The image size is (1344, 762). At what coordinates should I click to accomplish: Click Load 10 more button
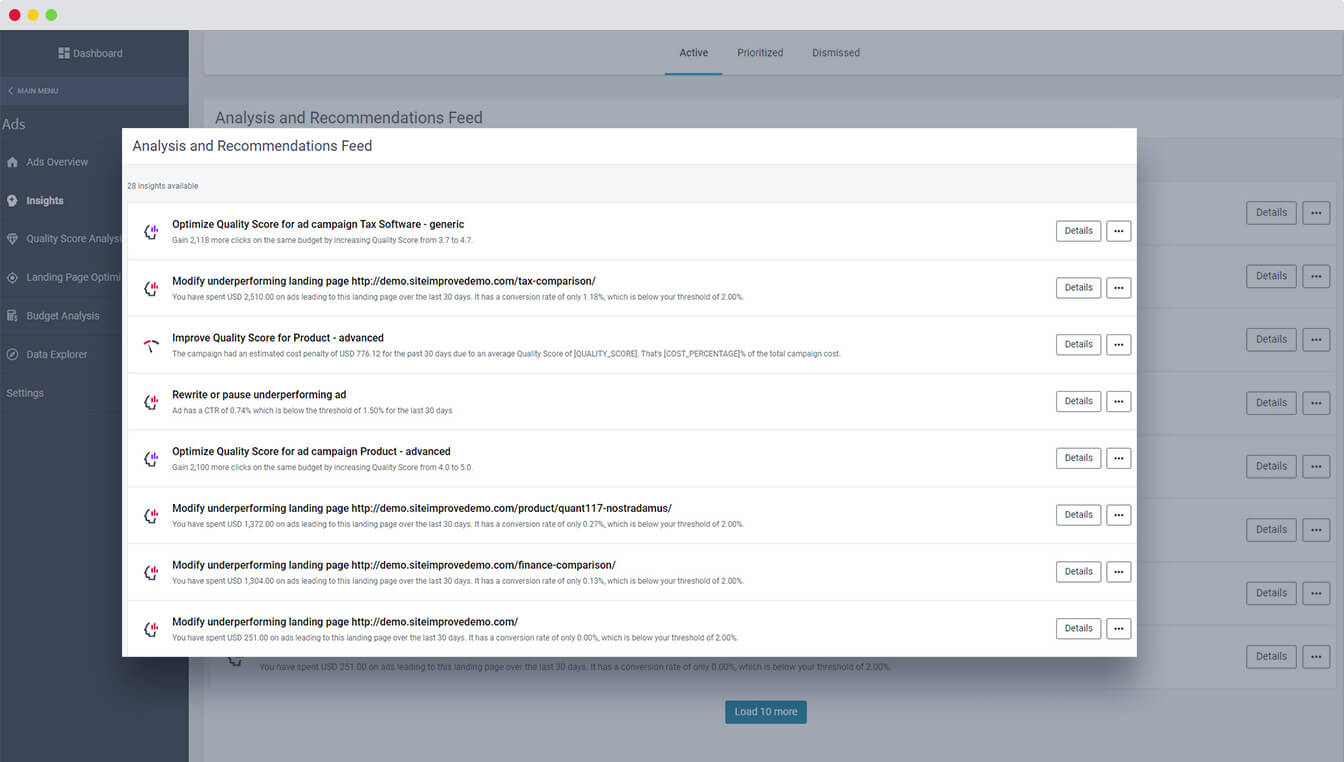click(765, 712)
